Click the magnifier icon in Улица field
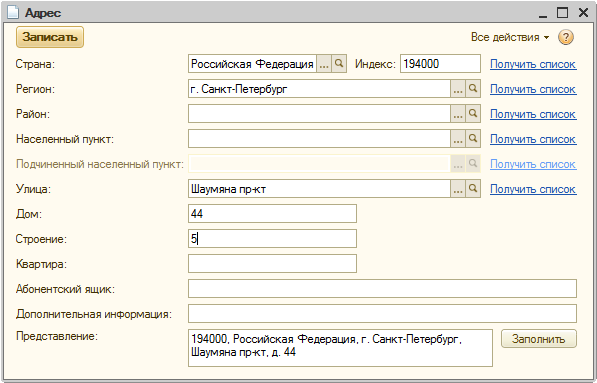Screen dimensions: 597x383 tap(473, 189)
